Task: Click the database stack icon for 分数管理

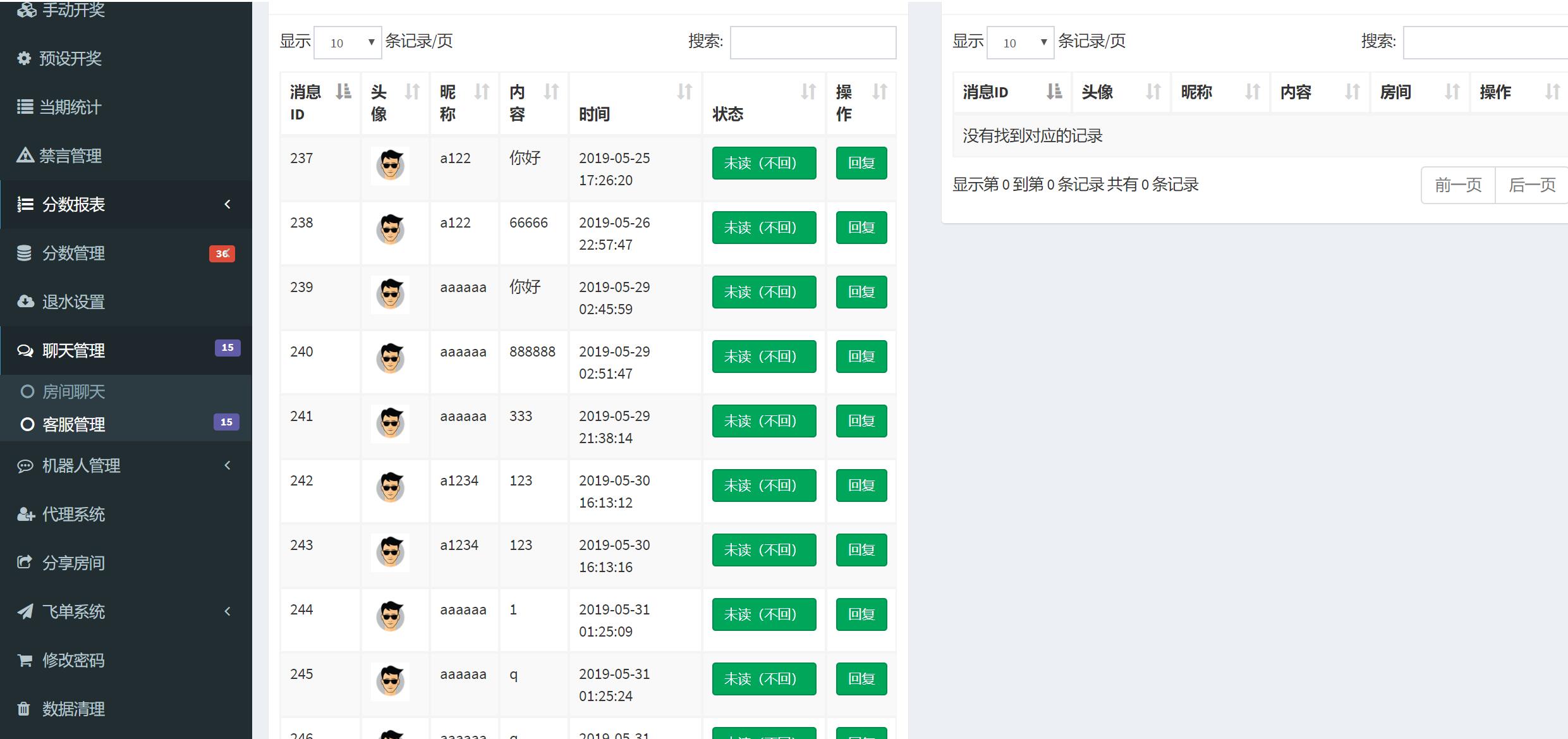Action: tap(24, 253)
